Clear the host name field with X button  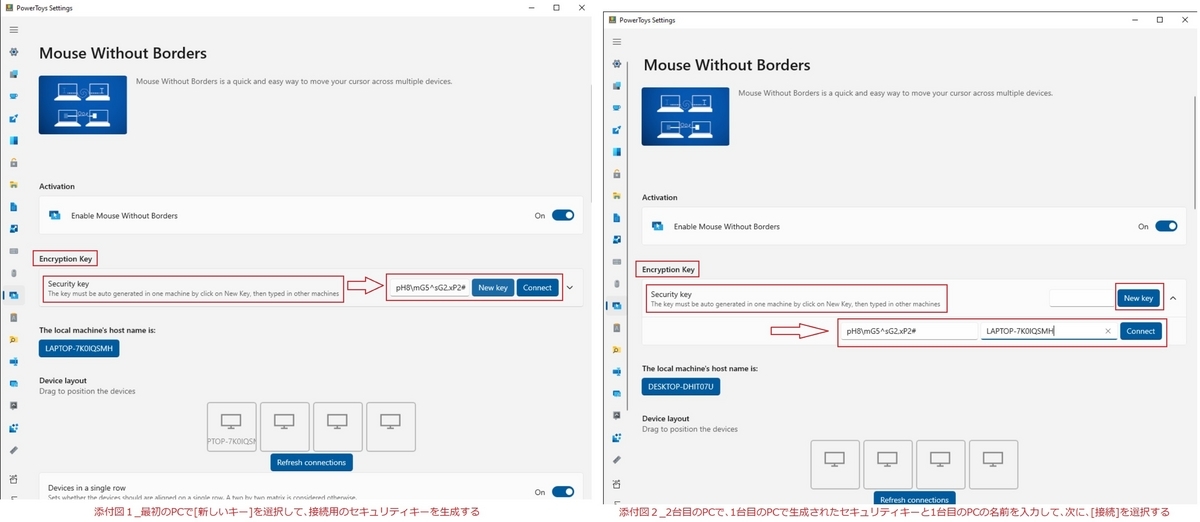(x=1108, y=331)
